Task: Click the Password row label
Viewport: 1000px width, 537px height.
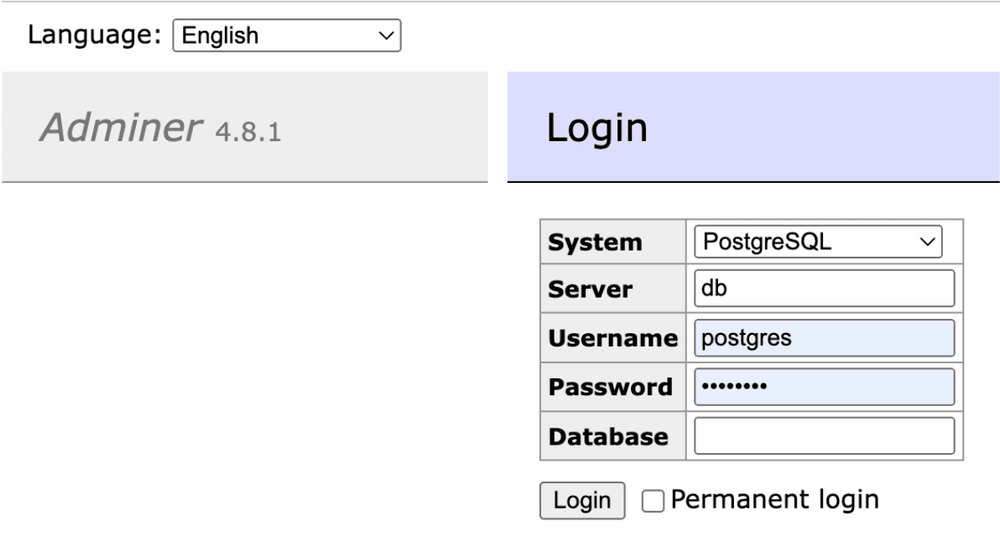Action: pyautogui.click(x=610, y=387)
